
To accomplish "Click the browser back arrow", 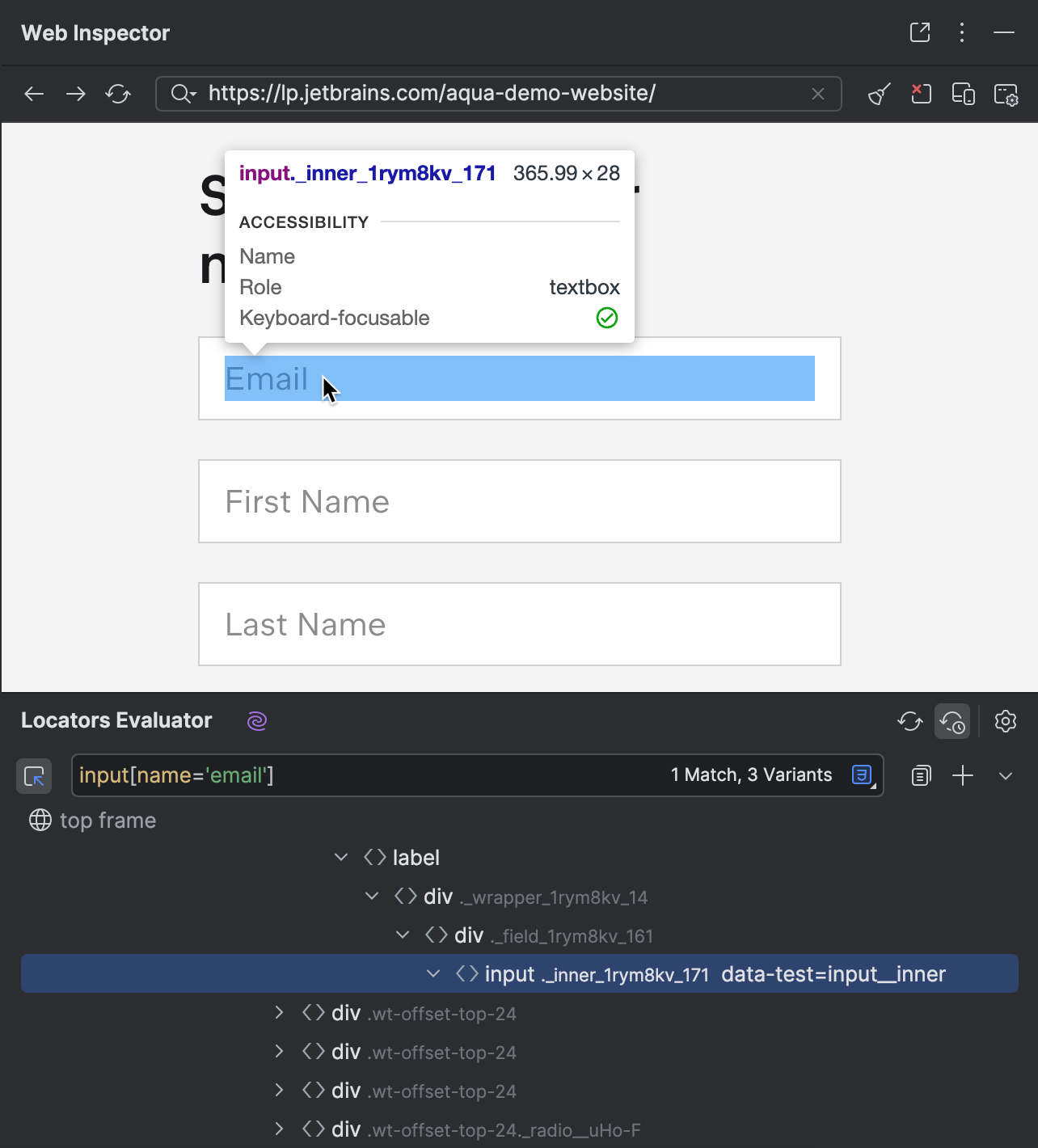I will pyautogui.click(x=34, y=94).
